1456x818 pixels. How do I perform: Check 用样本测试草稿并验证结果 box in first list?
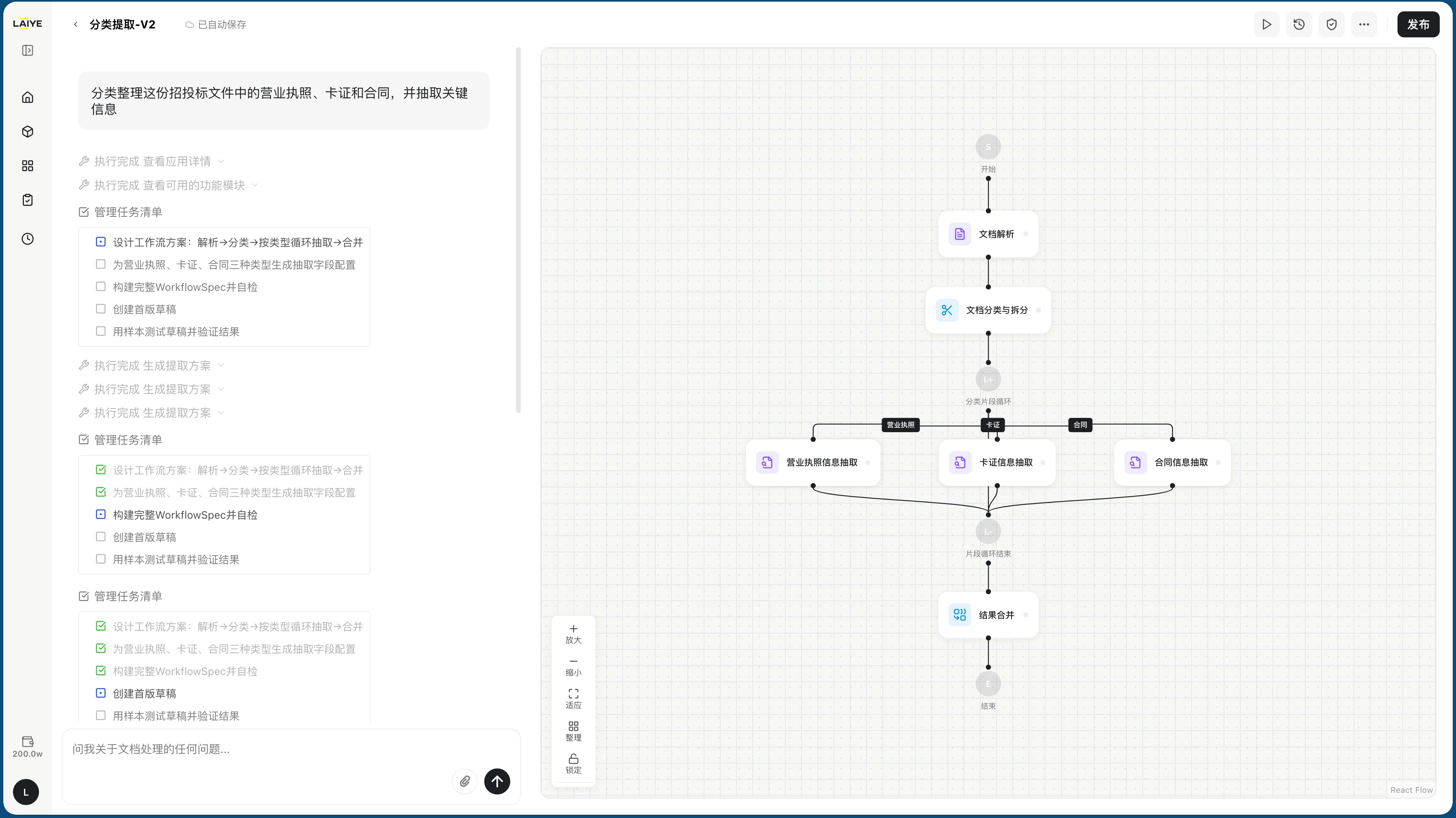pyautogui.click(x=101, y=331)
